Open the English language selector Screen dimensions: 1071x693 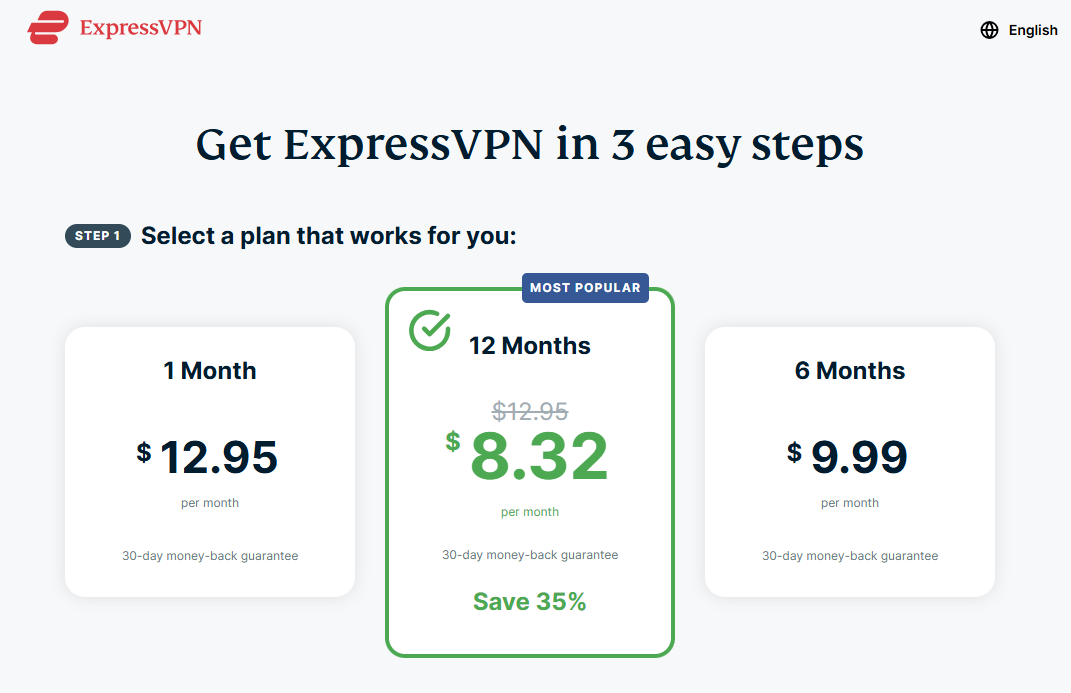[1018, 30]
